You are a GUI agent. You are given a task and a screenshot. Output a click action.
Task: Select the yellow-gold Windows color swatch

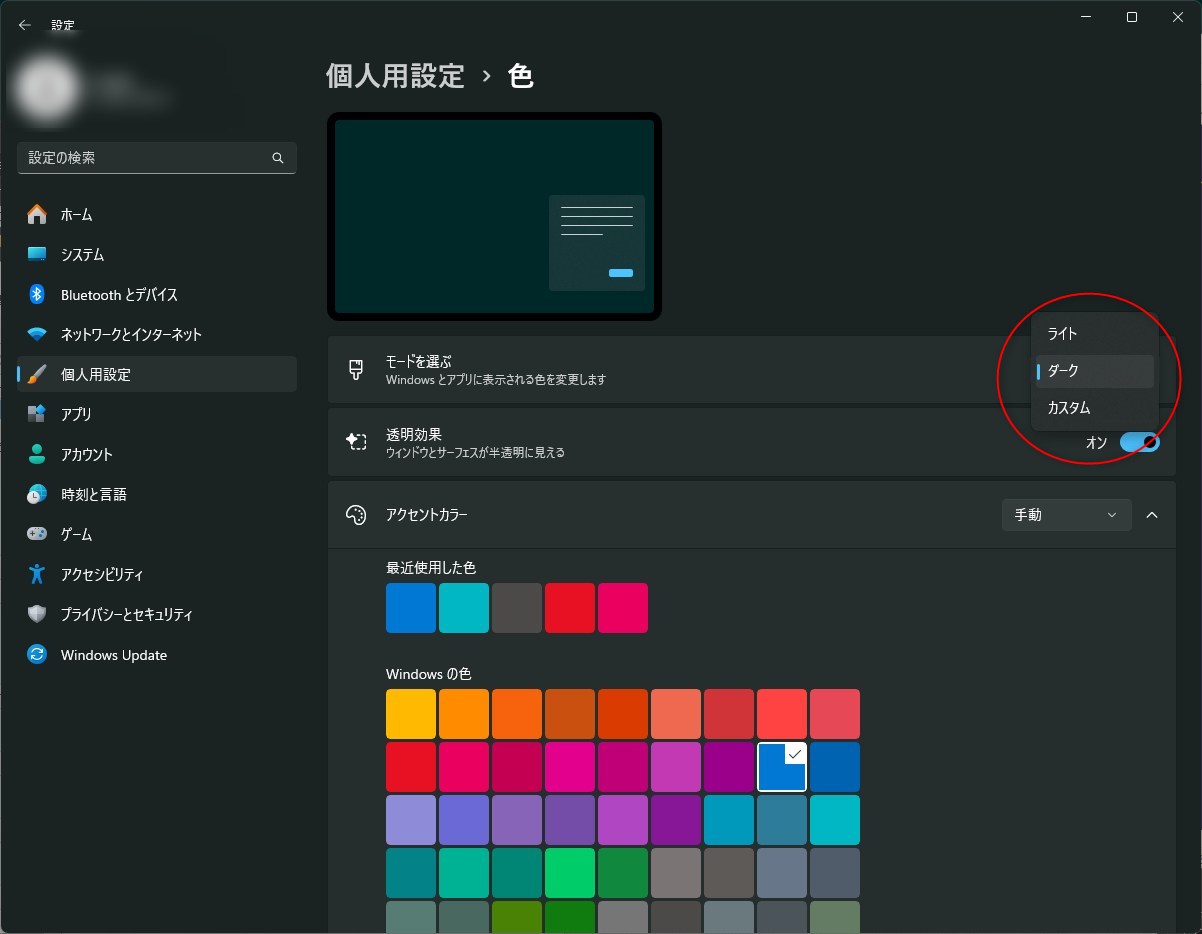(x=411, y=714)
